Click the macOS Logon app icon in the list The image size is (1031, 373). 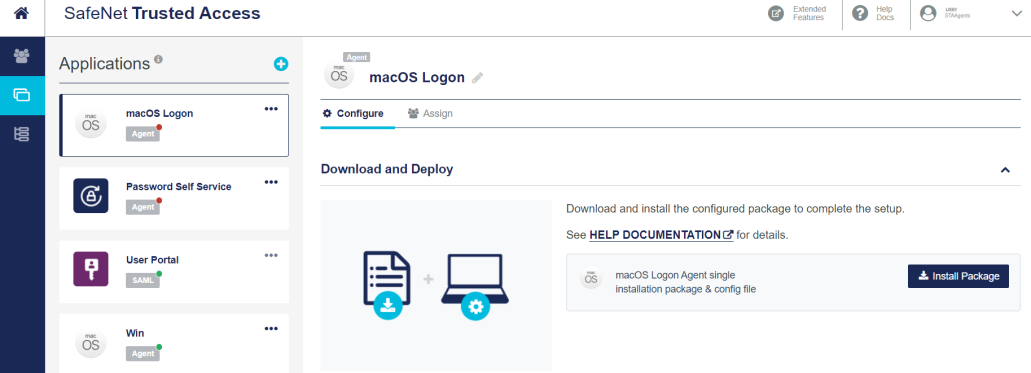(91, 124)
